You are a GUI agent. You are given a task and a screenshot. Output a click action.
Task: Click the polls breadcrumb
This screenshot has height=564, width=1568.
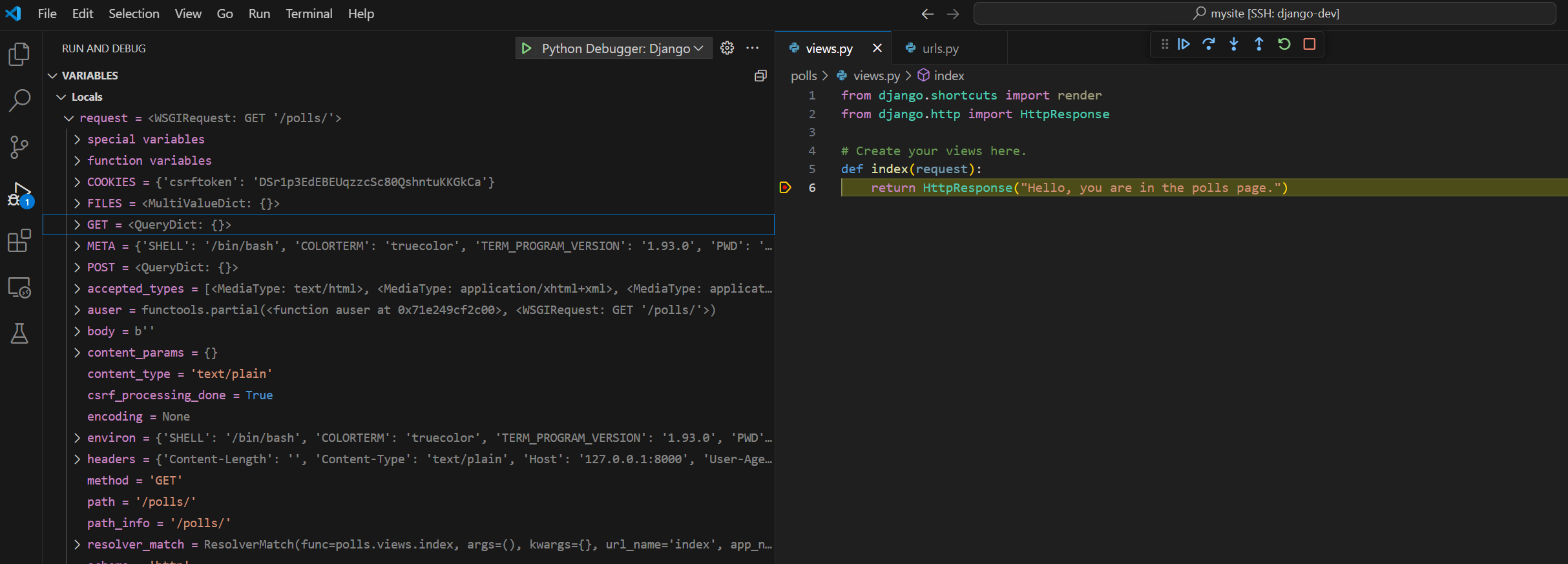coord(804,76)
